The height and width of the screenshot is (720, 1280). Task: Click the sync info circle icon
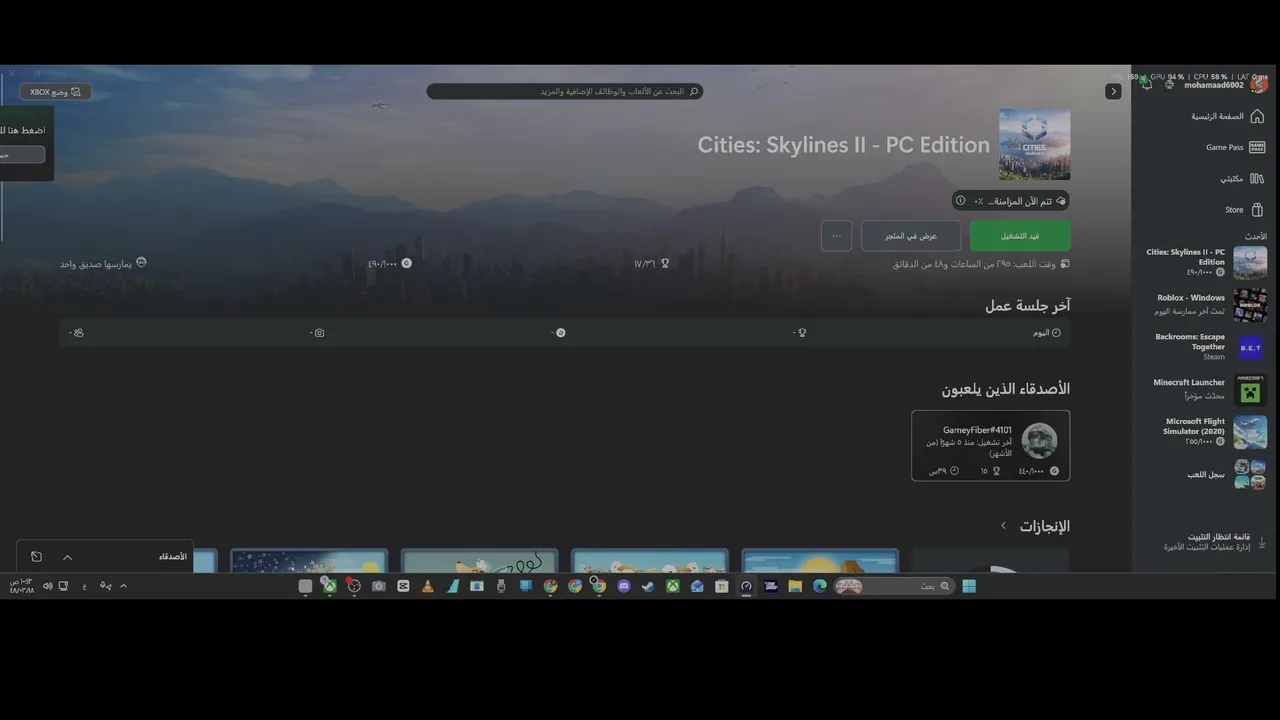pos(960,201)
